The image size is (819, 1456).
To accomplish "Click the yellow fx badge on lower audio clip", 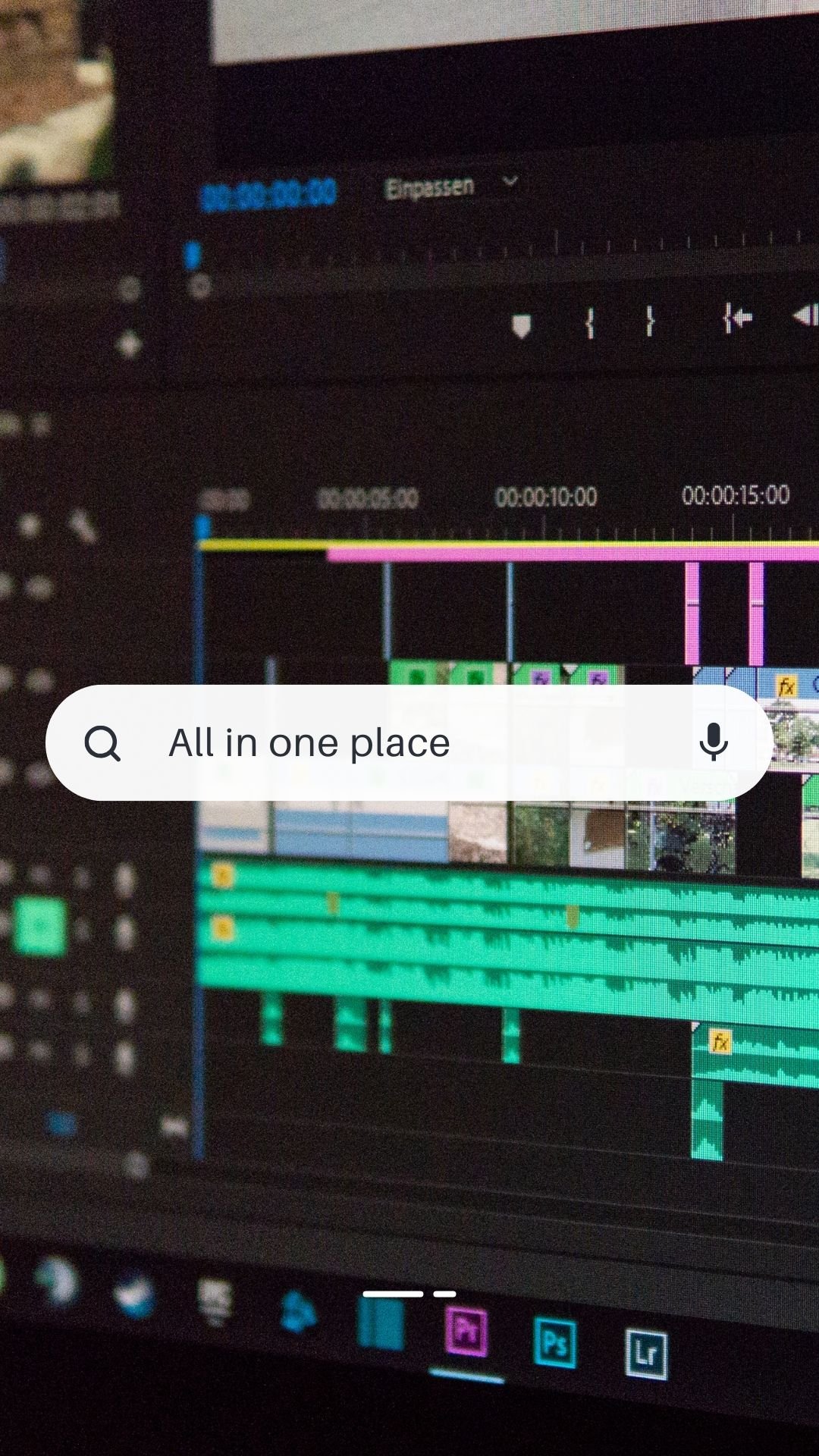I will tap(720, 1043).
